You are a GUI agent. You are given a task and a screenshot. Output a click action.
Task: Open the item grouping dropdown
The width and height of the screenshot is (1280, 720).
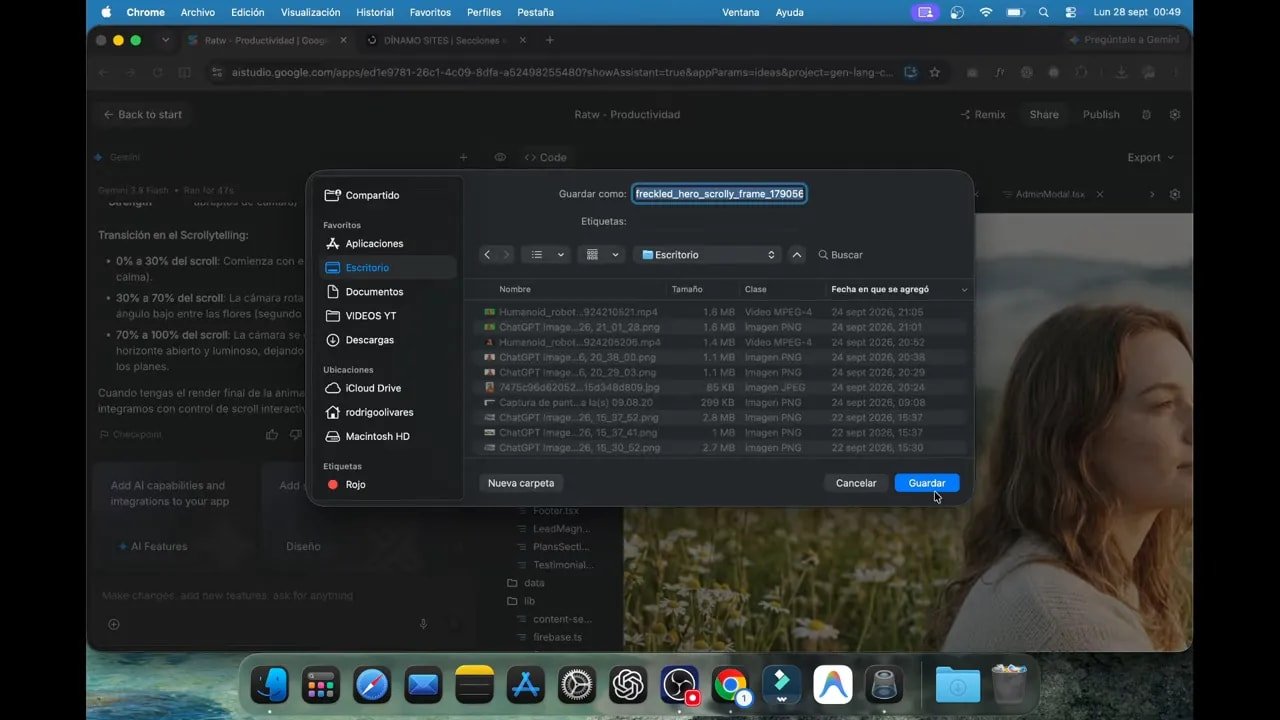click(x=602, y=255)
